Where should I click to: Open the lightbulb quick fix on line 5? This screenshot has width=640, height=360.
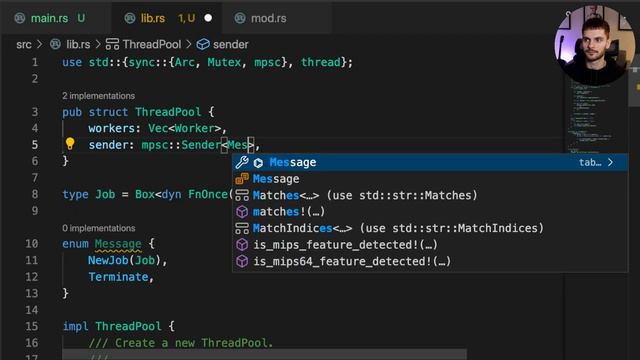[70, 144]
